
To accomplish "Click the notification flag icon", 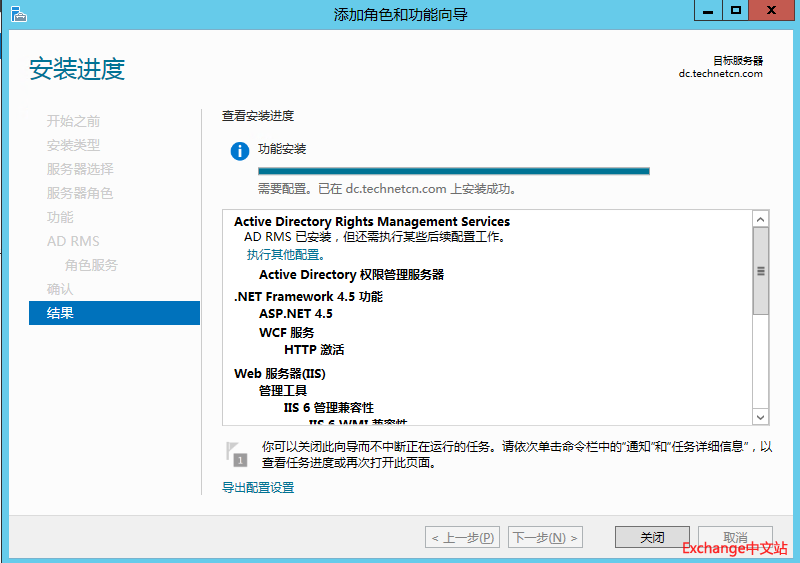I will pos(235,453).
